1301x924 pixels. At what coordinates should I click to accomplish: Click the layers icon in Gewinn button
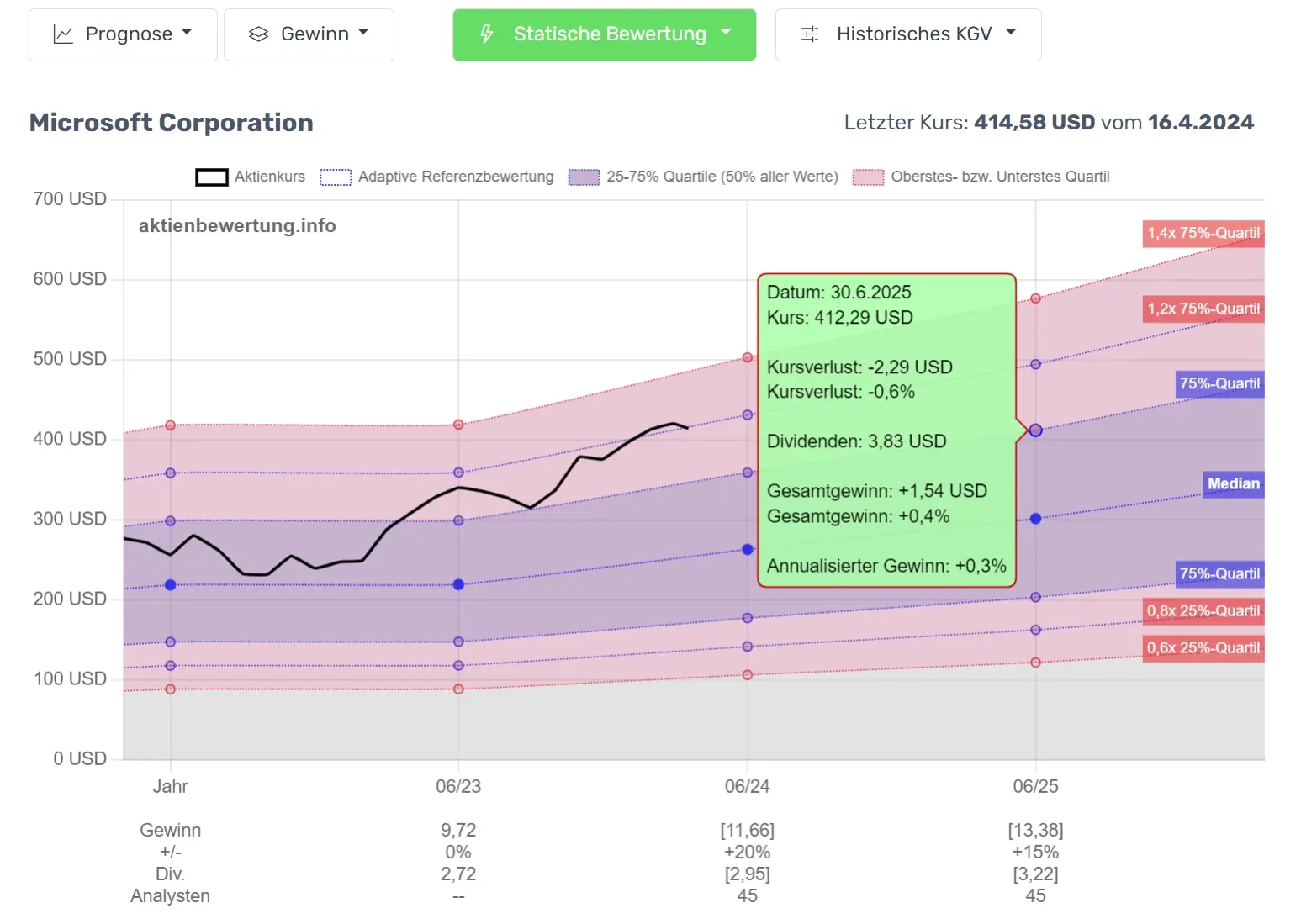[x=258, y=34]
